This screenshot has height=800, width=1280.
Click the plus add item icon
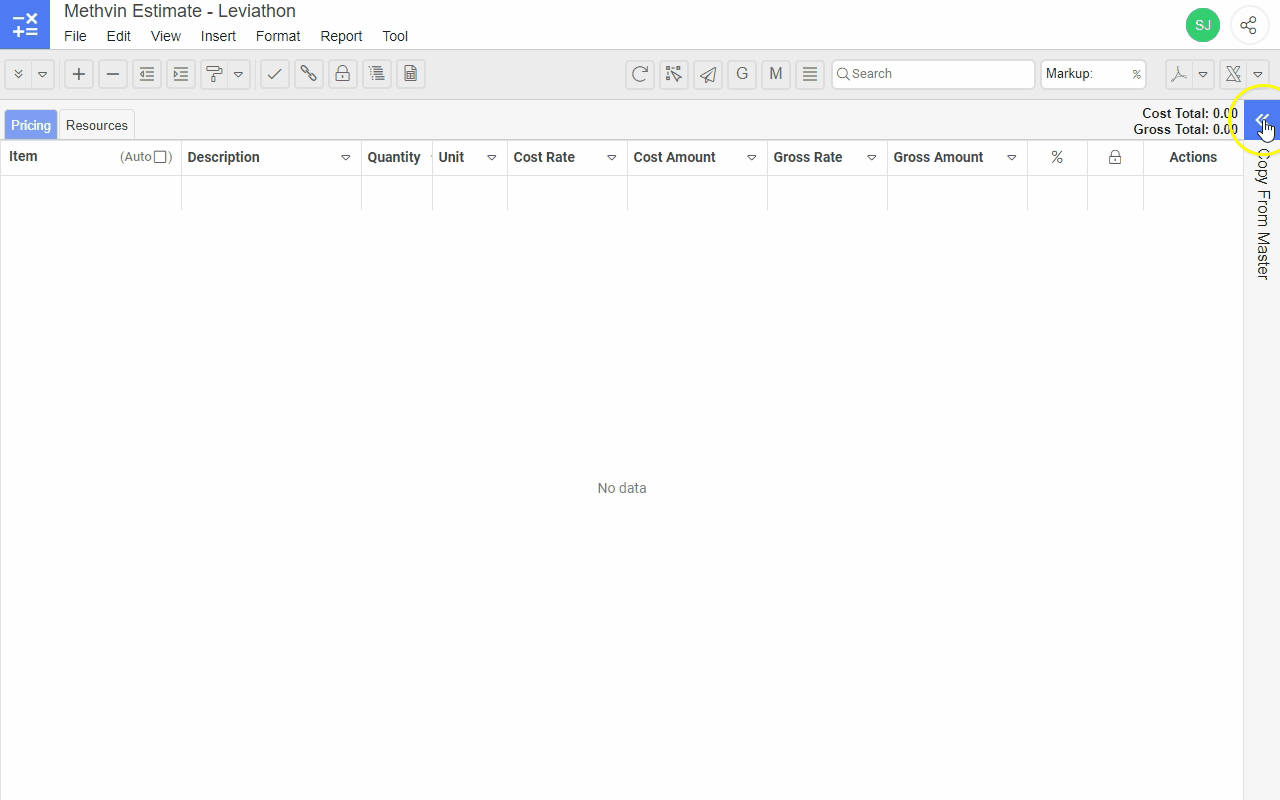click(x=79, y=74)
